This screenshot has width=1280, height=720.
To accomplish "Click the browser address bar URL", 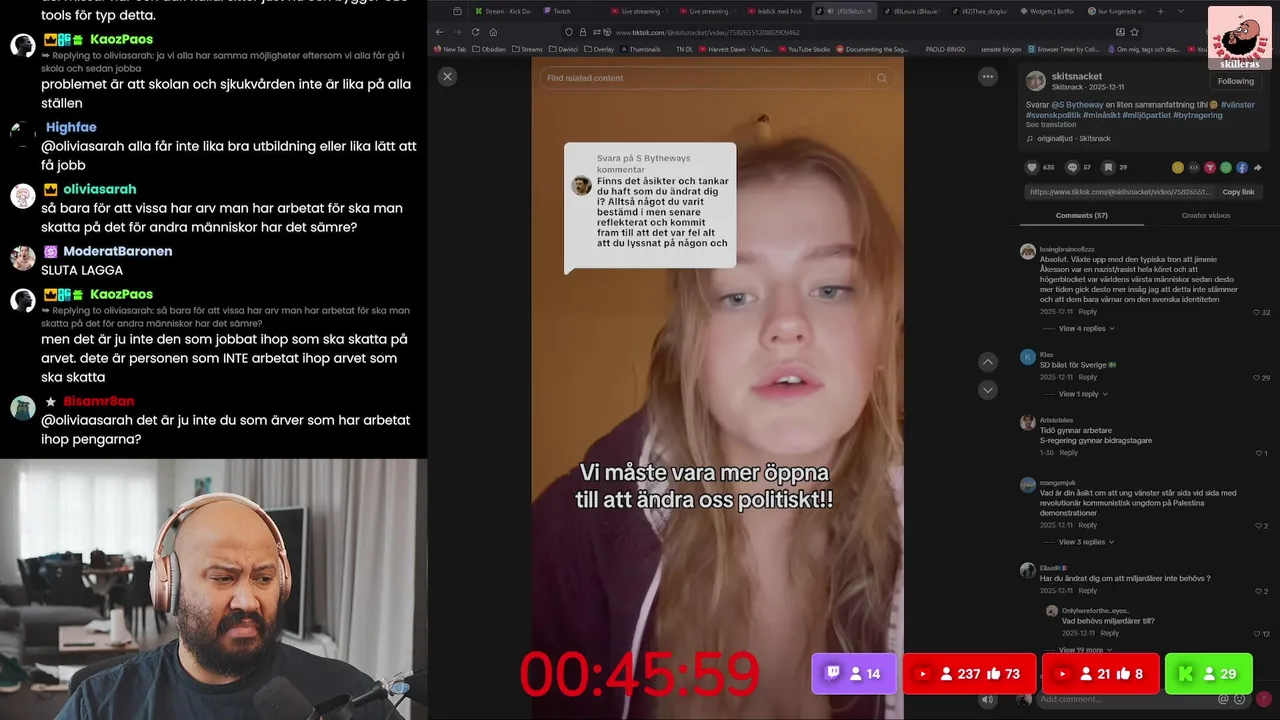I will (x=707, y=32).
